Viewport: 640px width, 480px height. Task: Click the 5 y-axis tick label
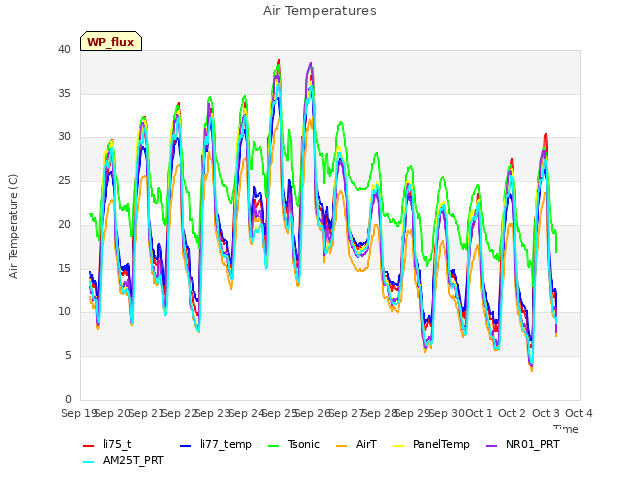click(x=68, y=356)
